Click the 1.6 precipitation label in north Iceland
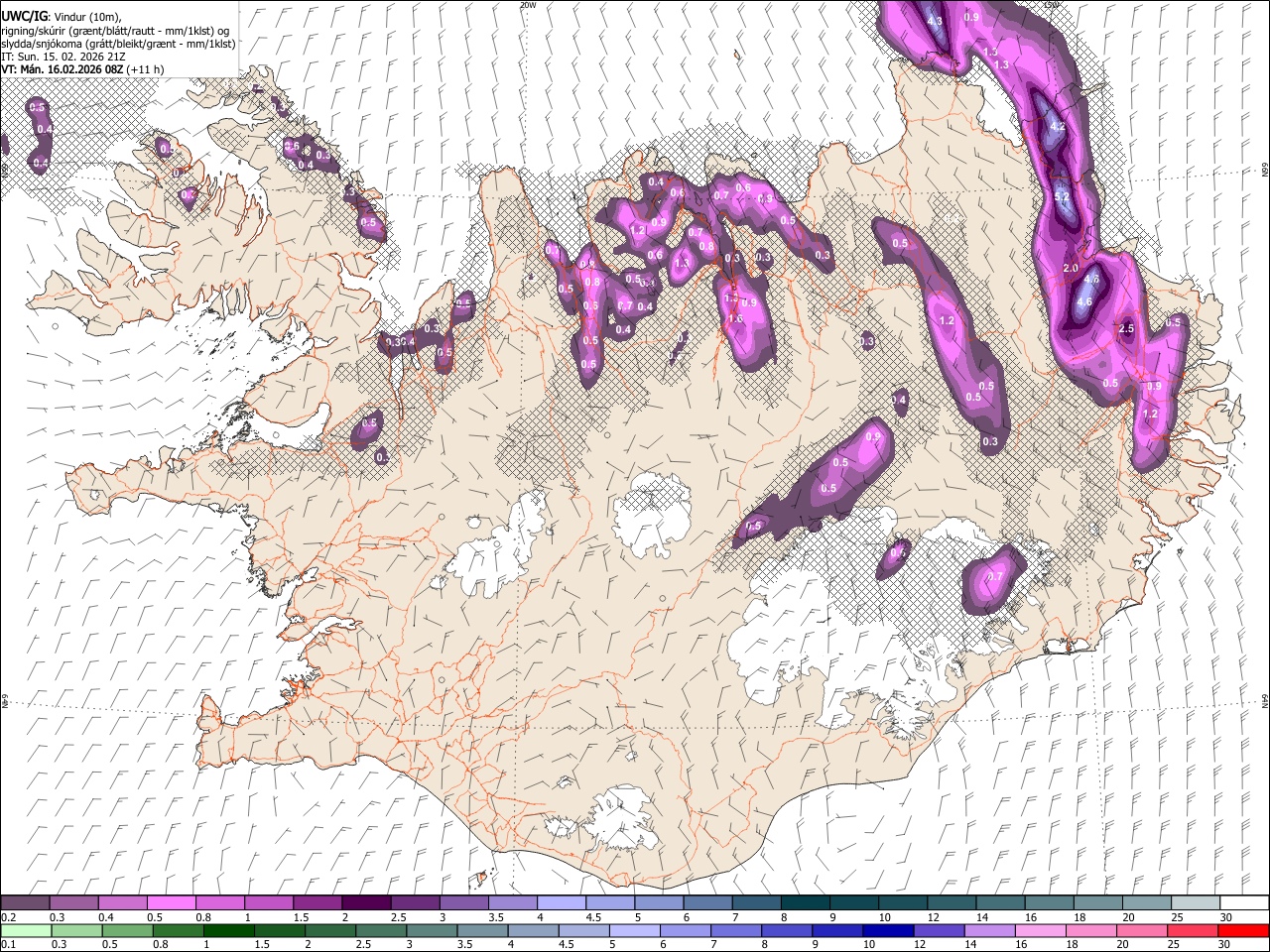Viewport: 1270px width, 952px height. 735,319
